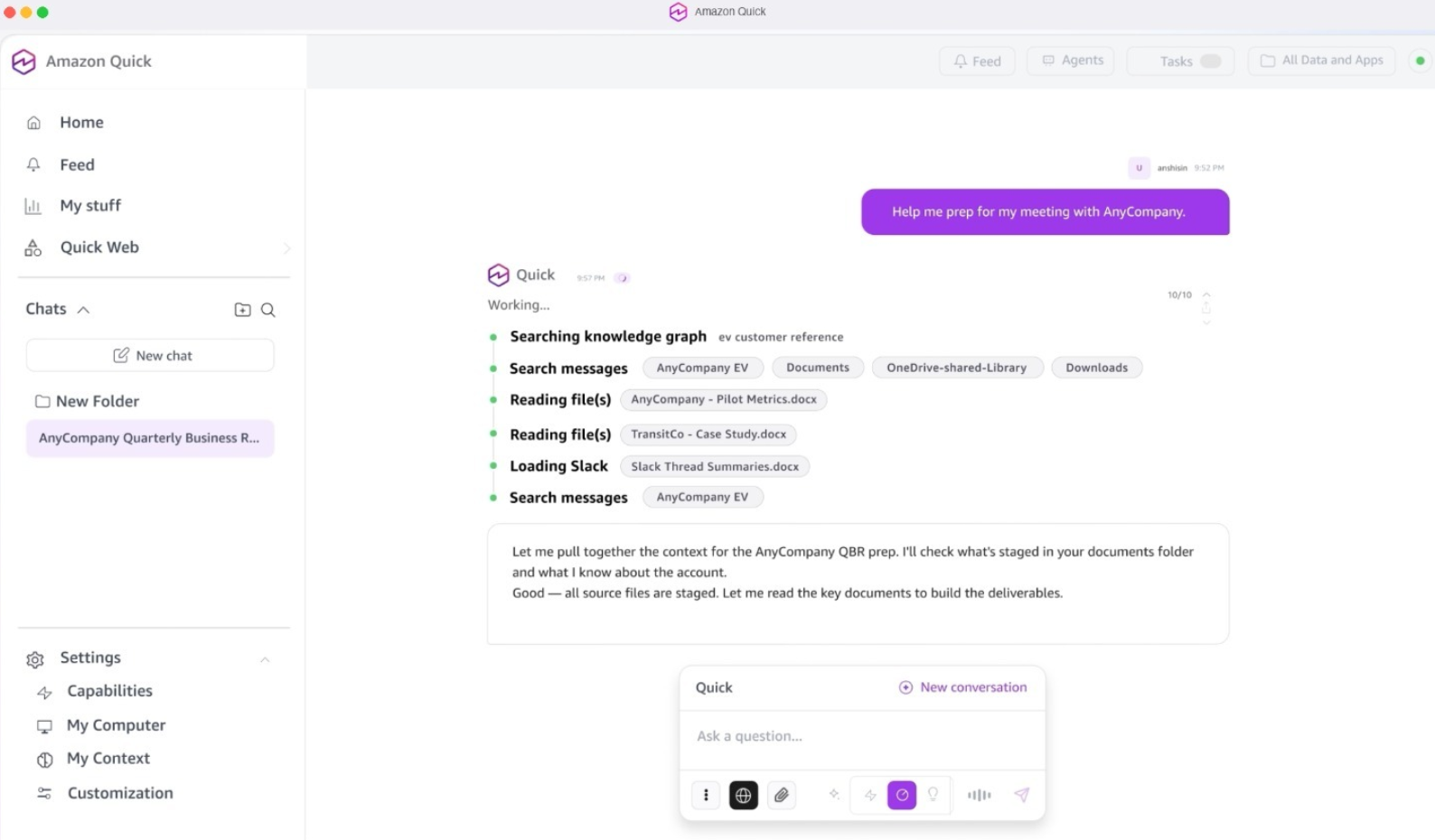Screen dimensions: 1435x840
Task: Open Home in the sidebar
Action: [81, 123]
